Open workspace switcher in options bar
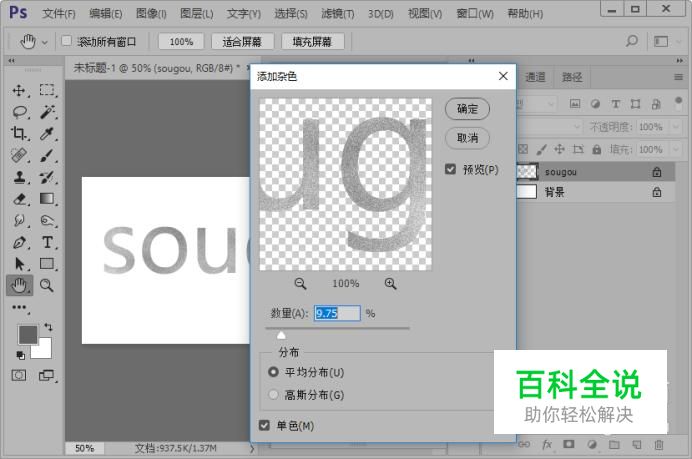The image size is (692, 459). [x=661, y=41]
